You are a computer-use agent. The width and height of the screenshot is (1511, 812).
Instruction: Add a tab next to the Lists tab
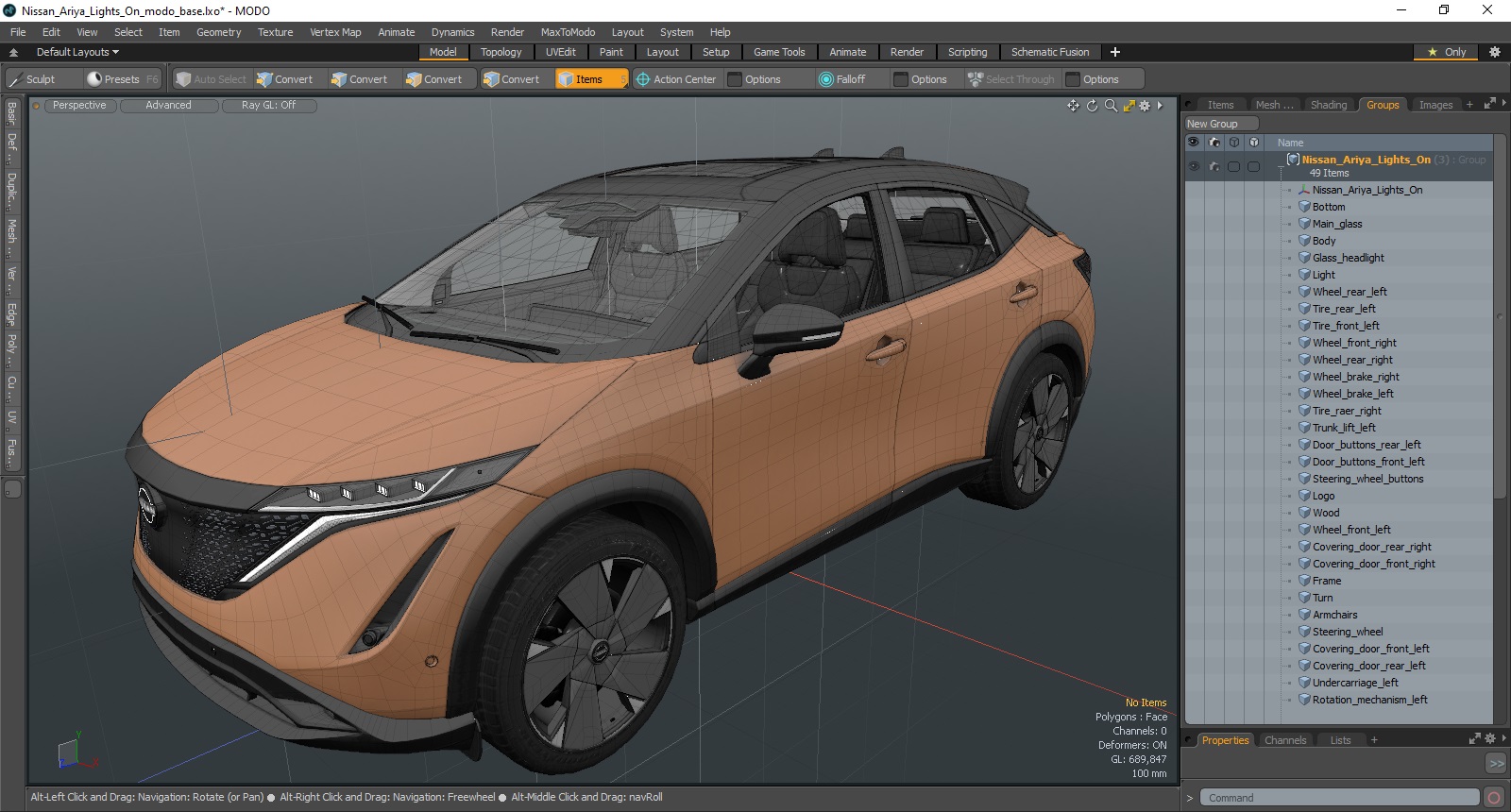tap(1373, 740)
